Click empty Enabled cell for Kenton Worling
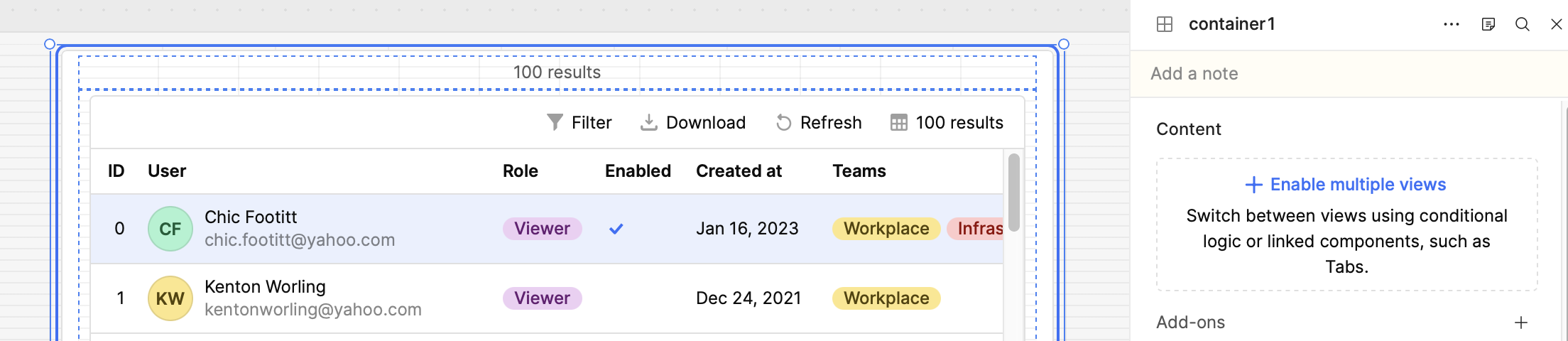 point(616,298)
